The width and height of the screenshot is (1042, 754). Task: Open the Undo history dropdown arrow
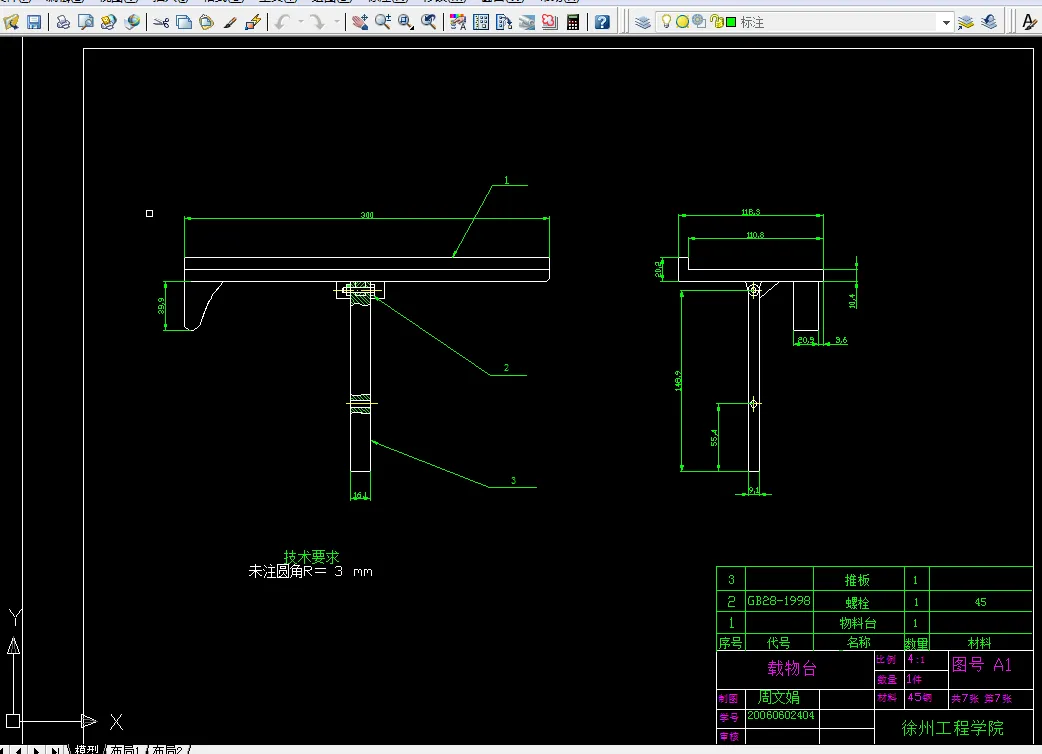pos(300,22)
